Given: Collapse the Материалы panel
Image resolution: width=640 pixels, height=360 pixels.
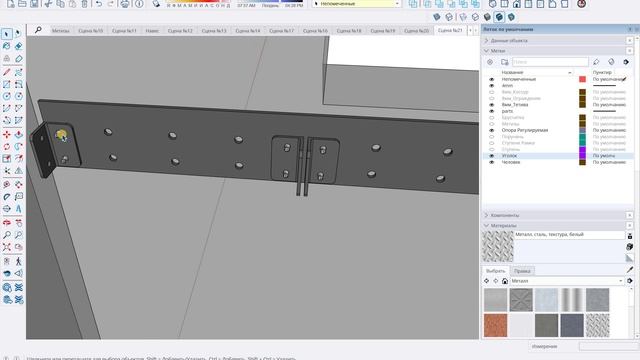Looking at the screenshot, I should (487, 225).
